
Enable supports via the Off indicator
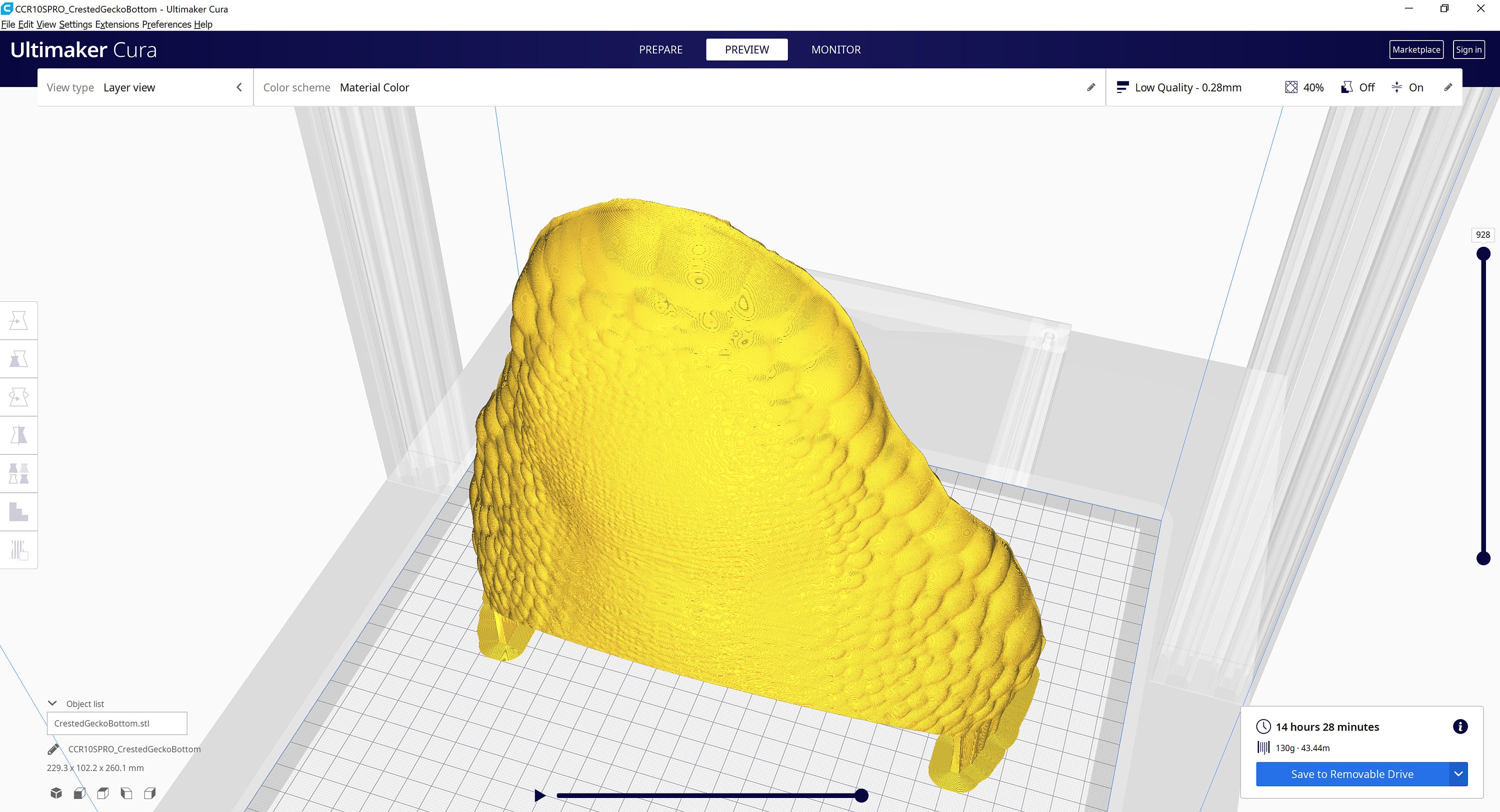tap(1359, 87)
